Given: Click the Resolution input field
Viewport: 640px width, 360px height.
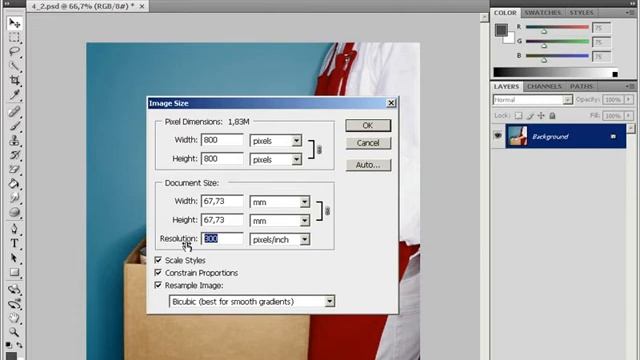Looking at the screenshot, I should pos(222,239).
